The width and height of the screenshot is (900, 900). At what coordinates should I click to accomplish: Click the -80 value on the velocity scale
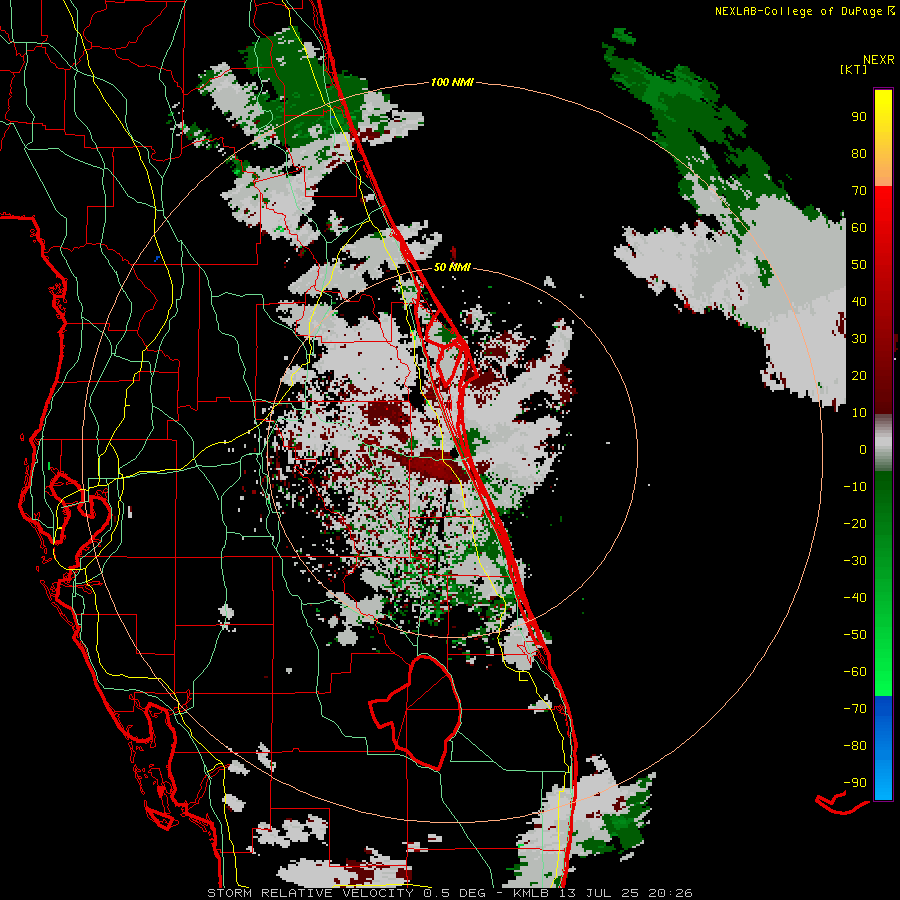click(x=855, y=746)
